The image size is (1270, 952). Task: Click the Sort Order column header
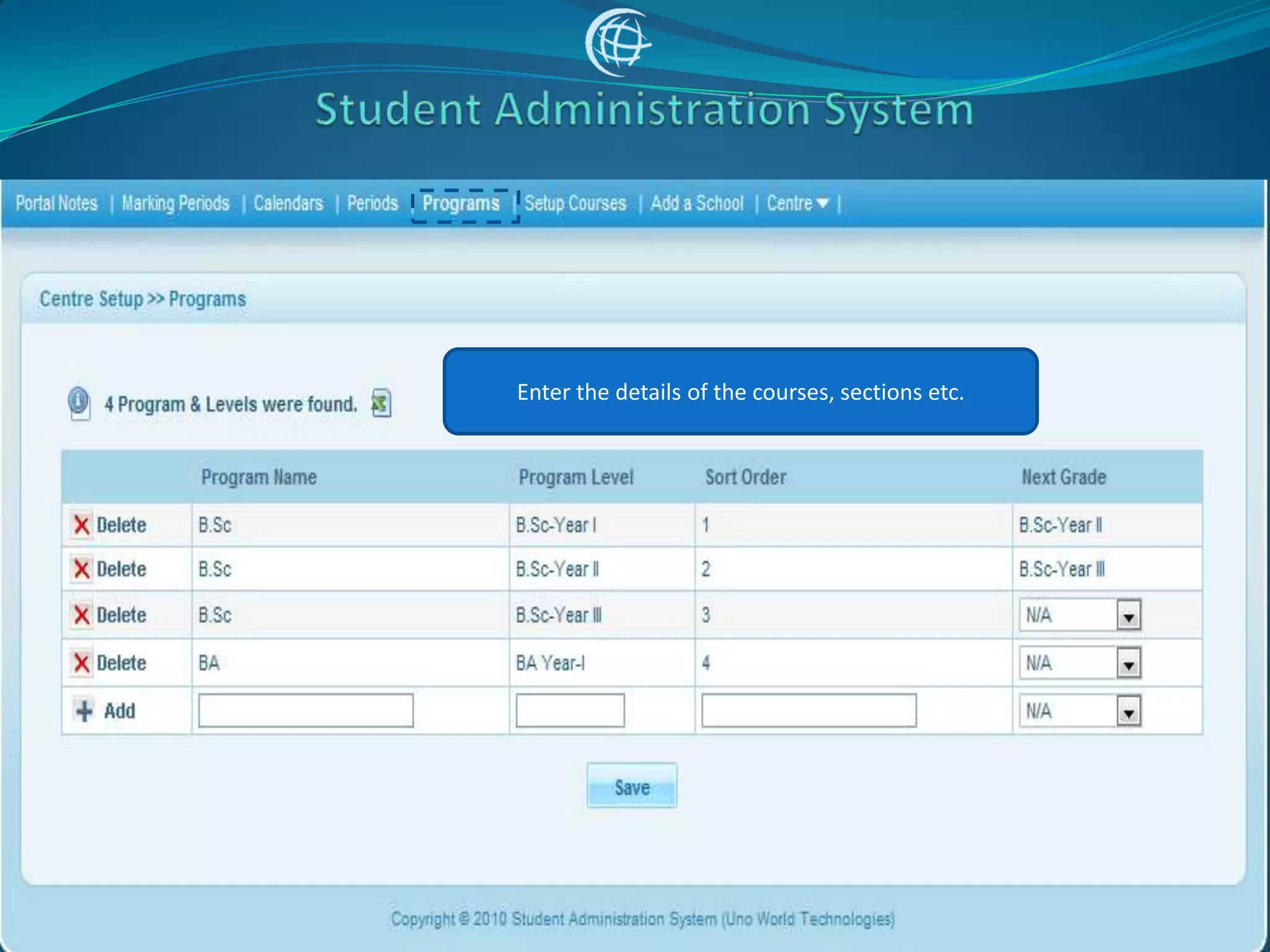(x=745, y=477)
